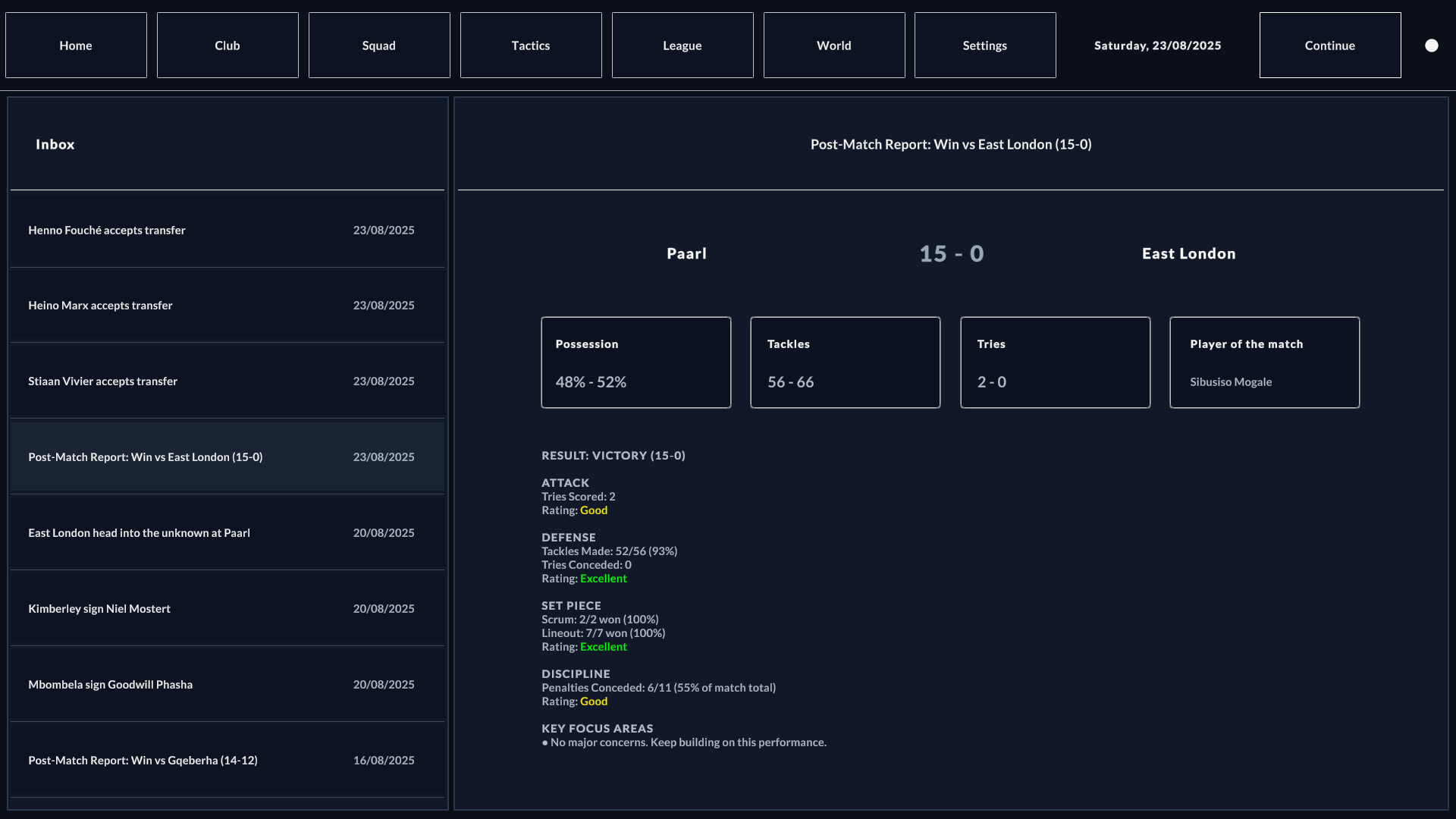Click the circular icon in top-right corner
Viewport: 1456px width, 819px height.
click(1432, 45)
